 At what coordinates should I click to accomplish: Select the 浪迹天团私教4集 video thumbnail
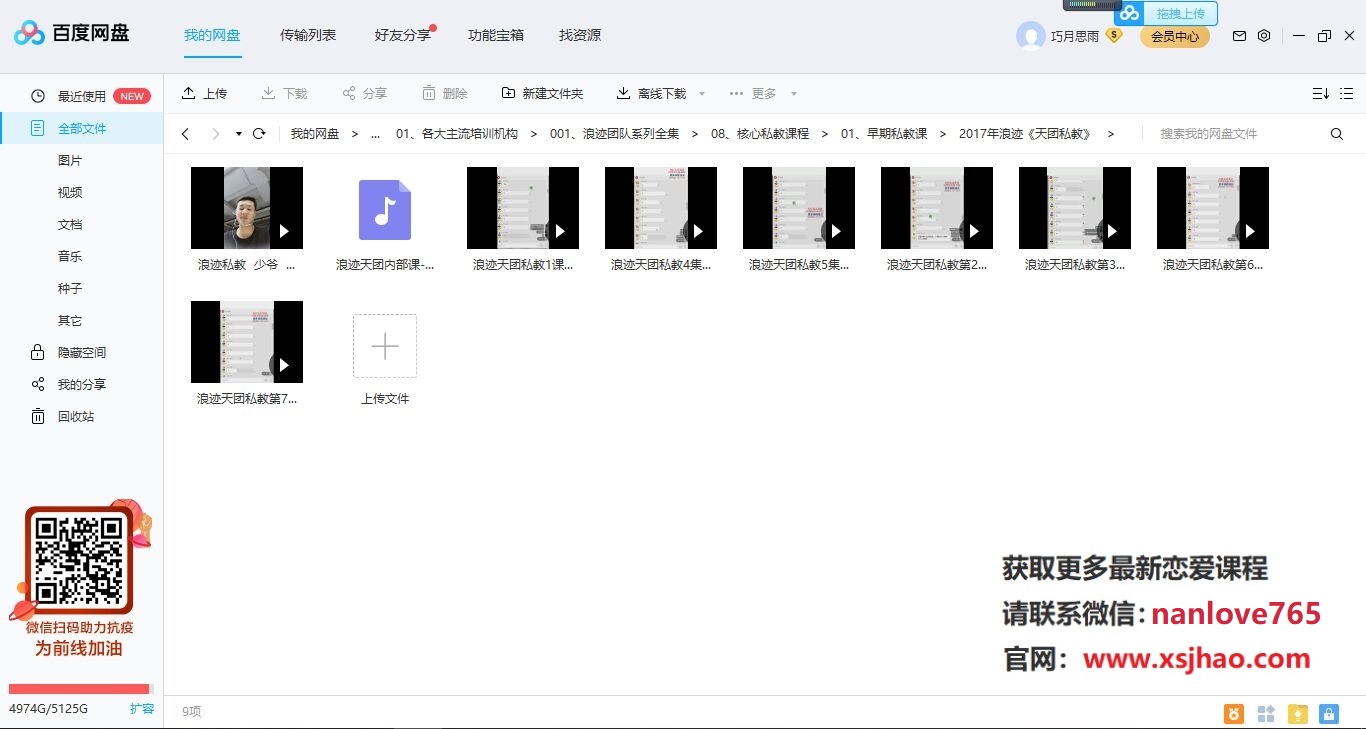click(661, 208)
